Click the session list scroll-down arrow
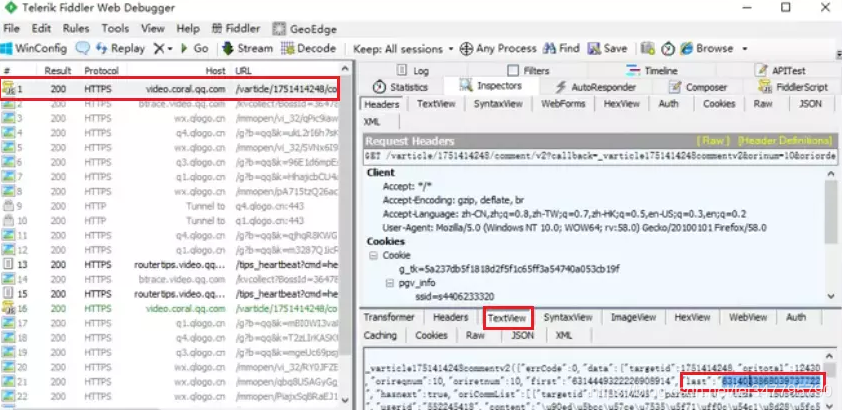 tap(345, 400)
